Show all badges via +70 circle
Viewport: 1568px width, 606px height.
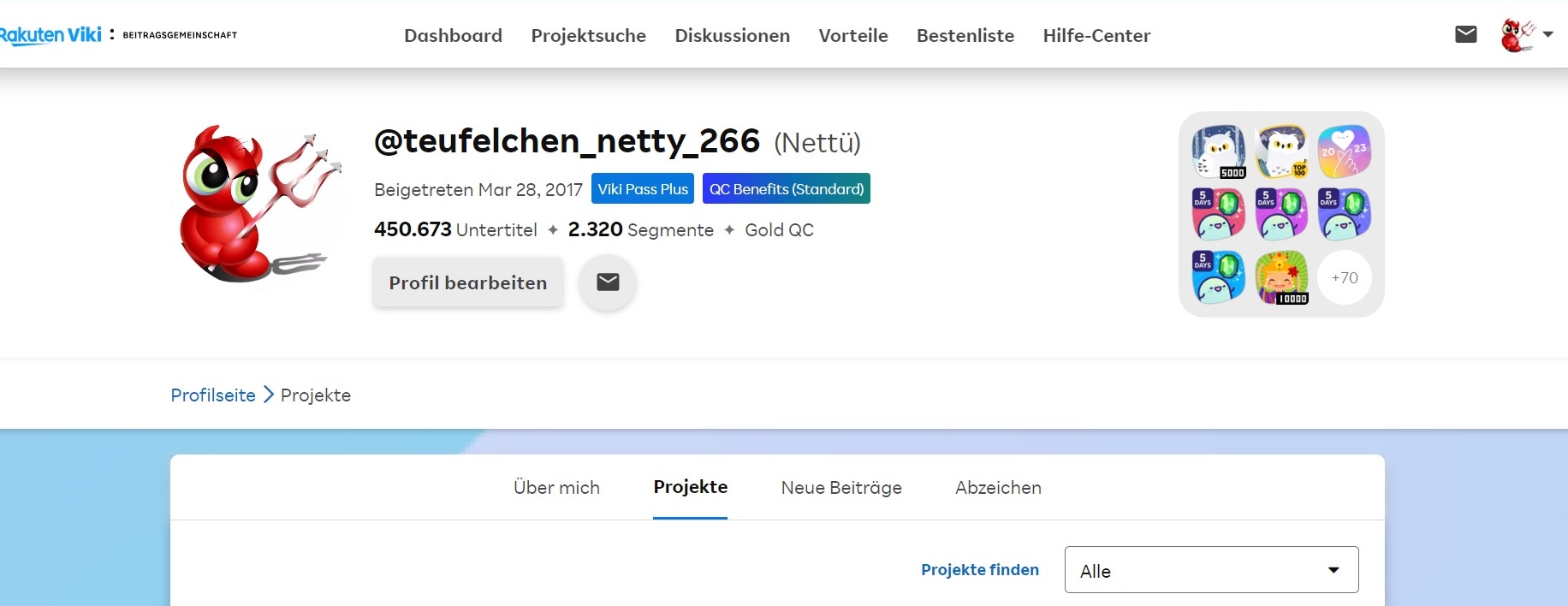(x=1344, y=277)
